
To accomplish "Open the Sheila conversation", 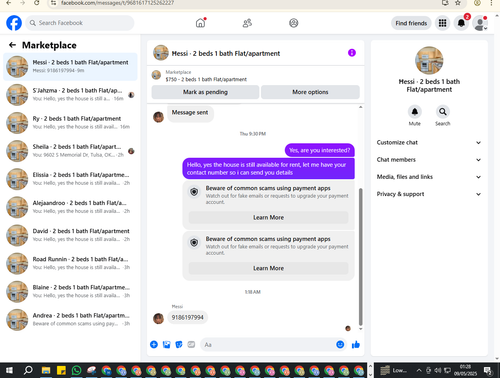I will coord(70,151).
